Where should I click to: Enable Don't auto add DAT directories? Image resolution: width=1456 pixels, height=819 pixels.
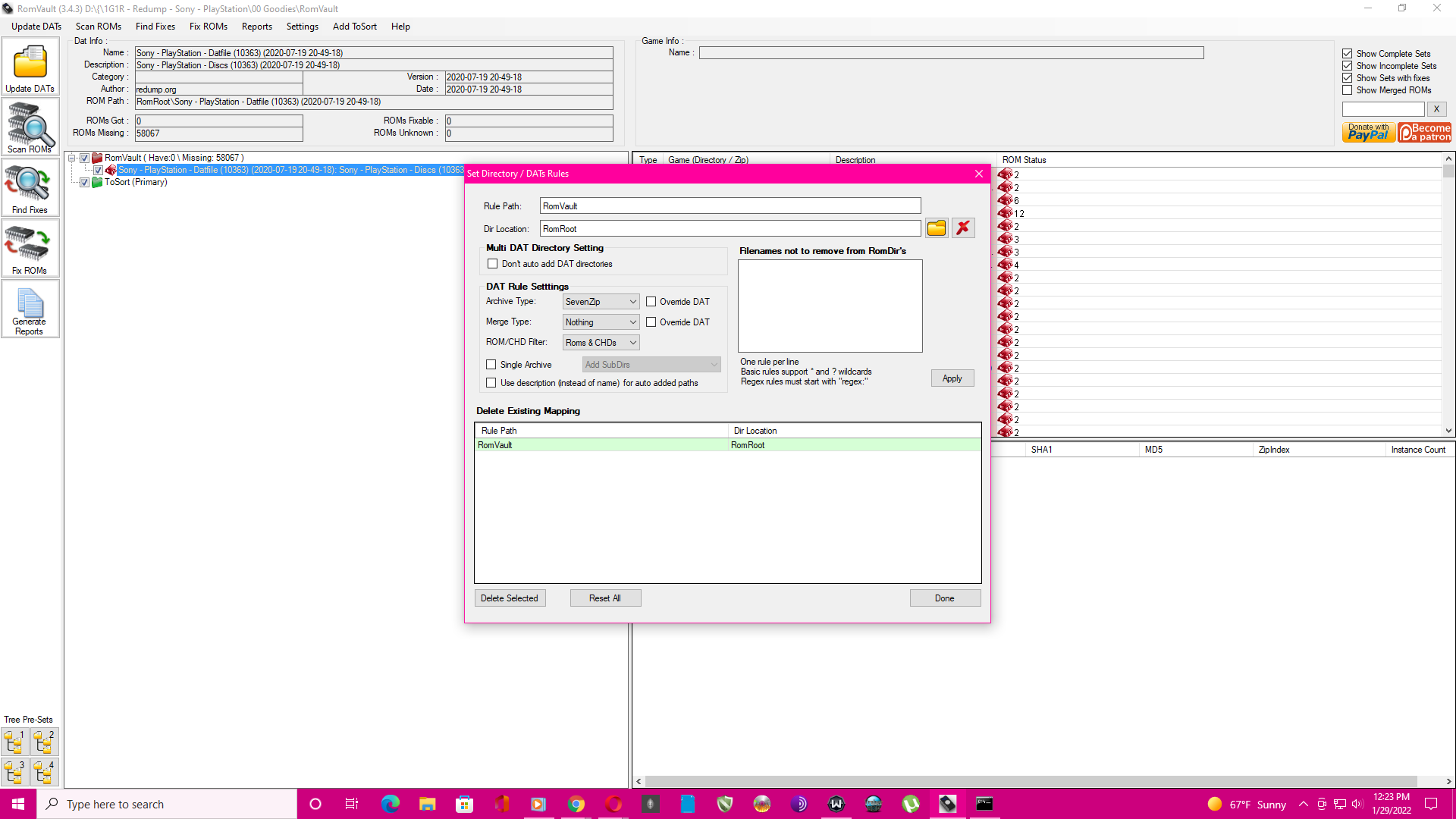493,264
